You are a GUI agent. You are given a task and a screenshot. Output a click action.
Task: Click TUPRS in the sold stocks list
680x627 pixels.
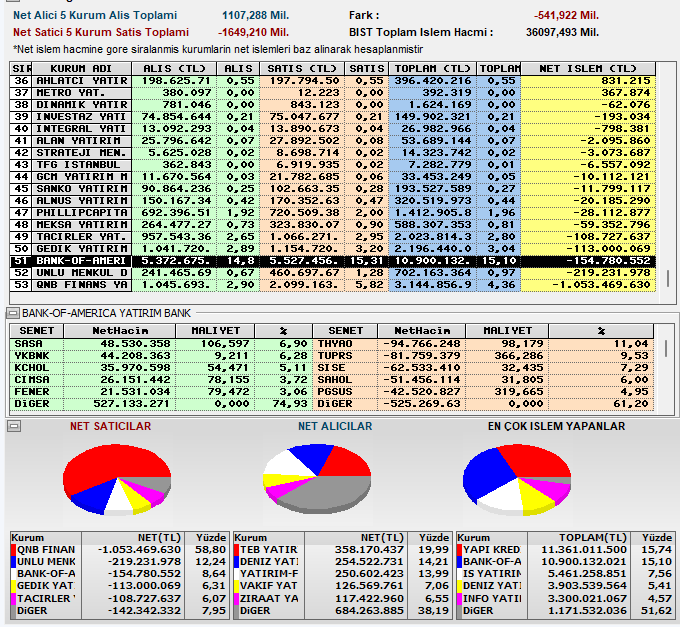point(335,356)
